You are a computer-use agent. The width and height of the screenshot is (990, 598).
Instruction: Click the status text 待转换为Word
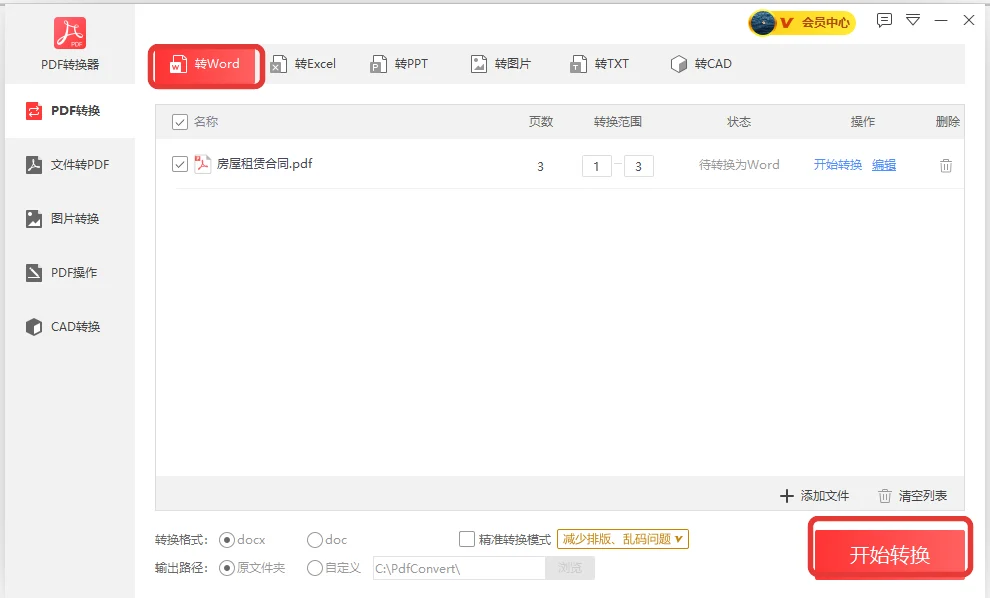[739, 165]
